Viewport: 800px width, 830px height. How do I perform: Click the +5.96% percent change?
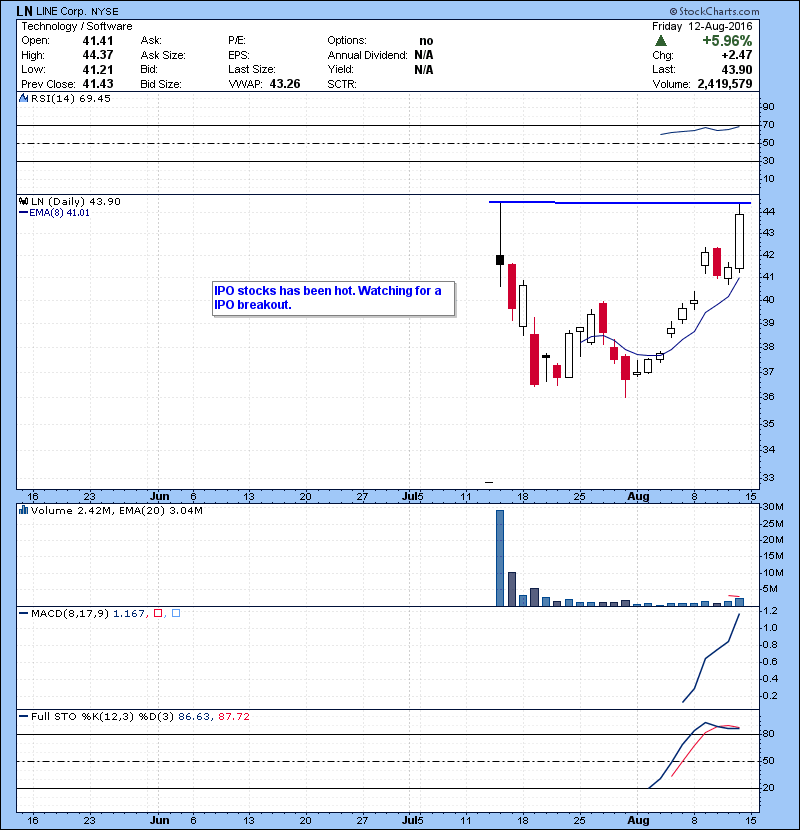coord(727,41)
